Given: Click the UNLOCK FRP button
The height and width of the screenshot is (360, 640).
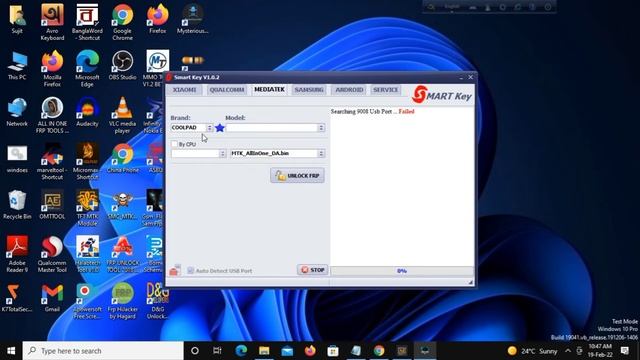Looking at the screenshot, I should pyautogui.click(x=297, y=176).
